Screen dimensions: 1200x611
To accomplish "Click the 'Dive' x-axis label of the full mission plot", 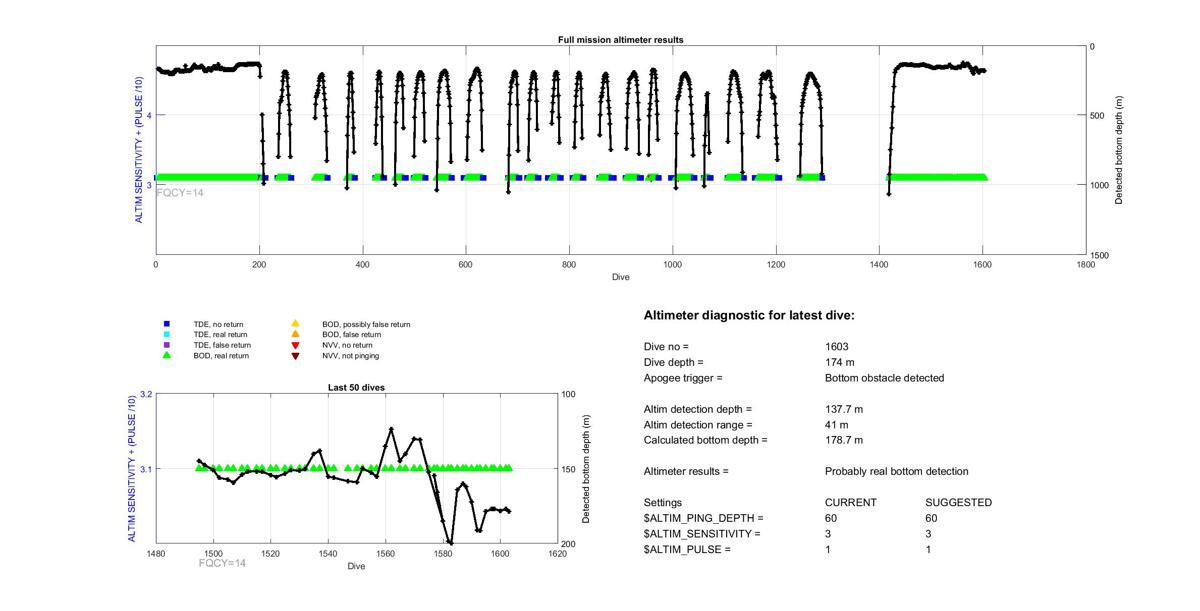I will point(621,277).
